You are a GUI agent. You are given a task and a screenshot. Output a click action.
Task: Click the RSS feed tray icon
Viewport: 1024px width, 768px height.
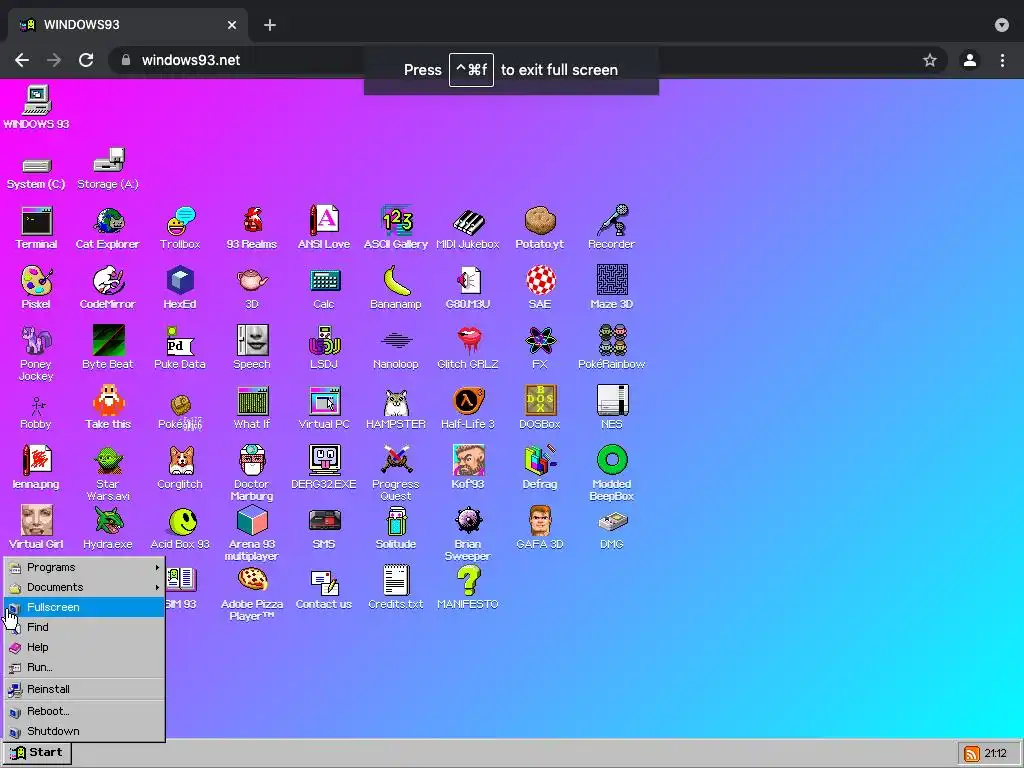pos(972,754)
